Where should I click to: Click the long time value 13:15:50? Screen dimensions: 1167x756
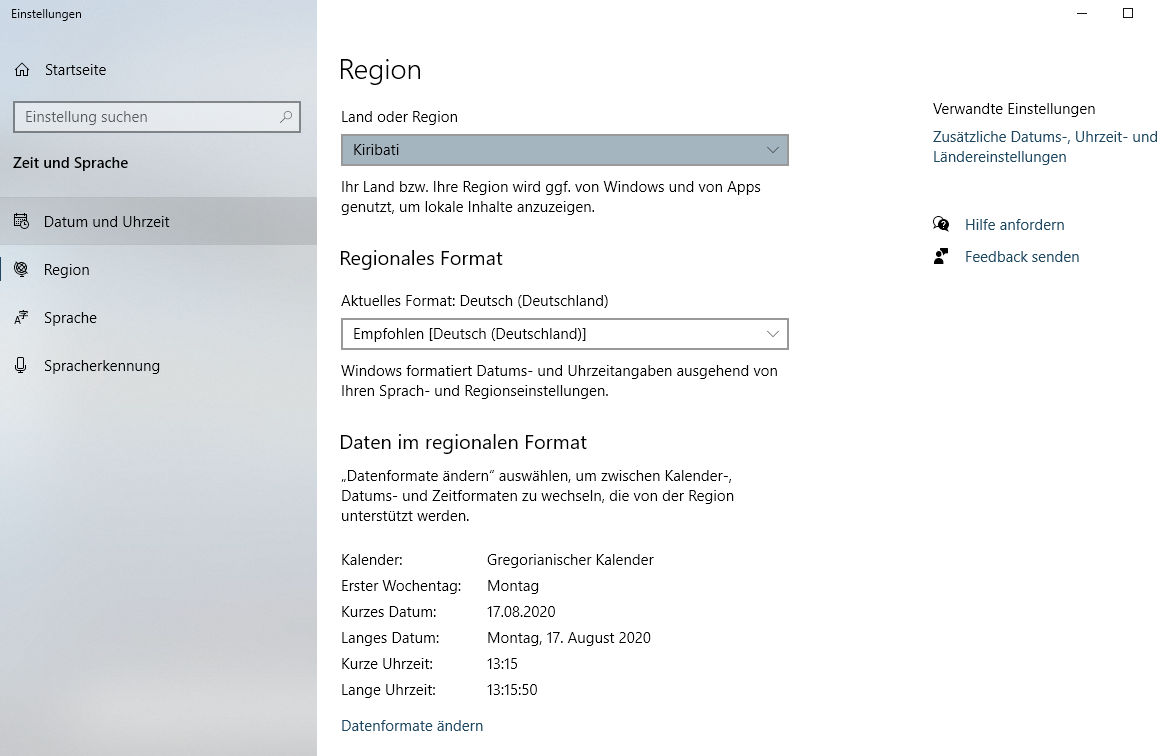tap(512, 690)
